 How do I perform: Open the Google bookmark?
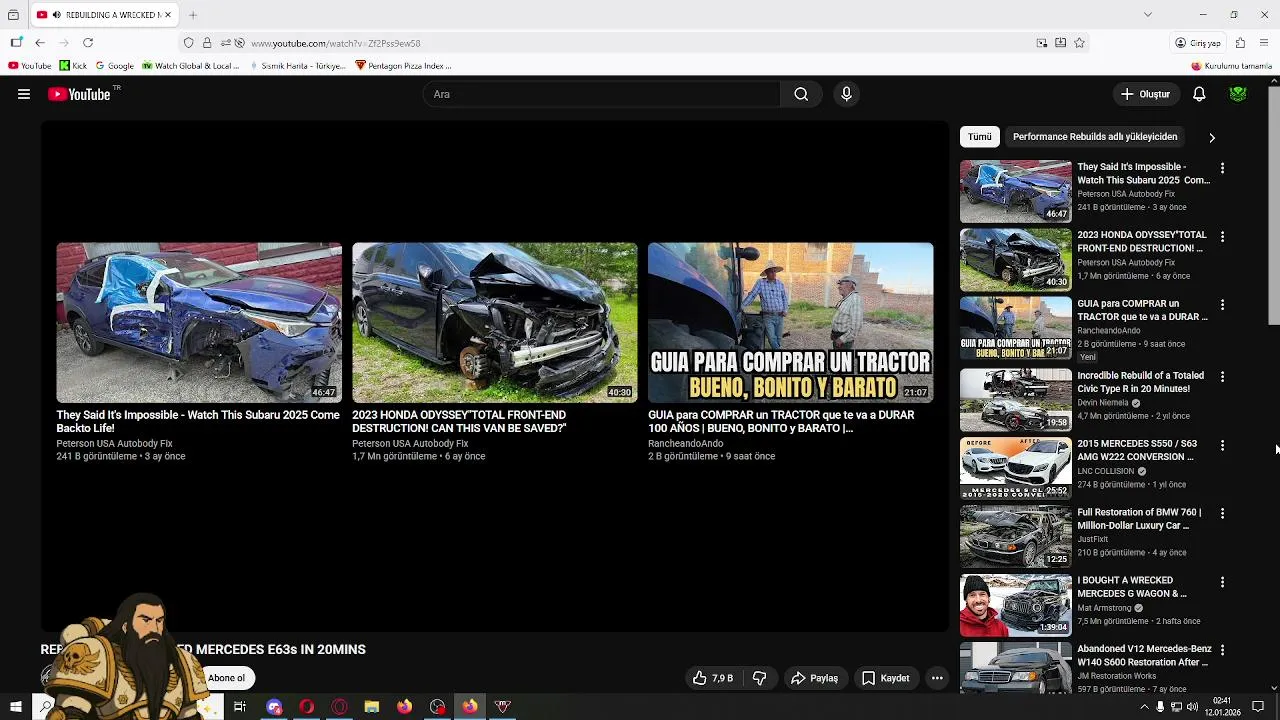(114, 66)
